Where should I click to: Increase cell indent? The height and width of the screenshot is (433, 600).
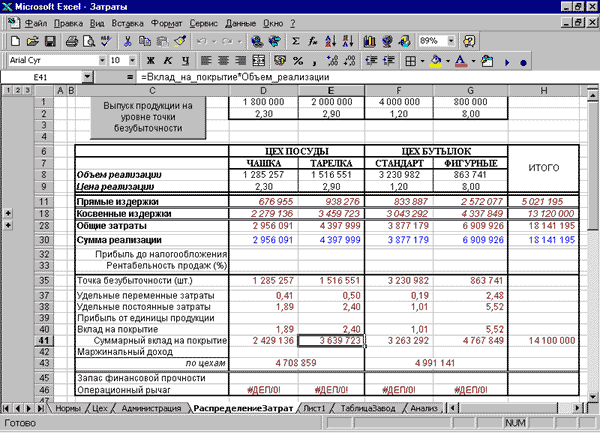coord(389,60)
